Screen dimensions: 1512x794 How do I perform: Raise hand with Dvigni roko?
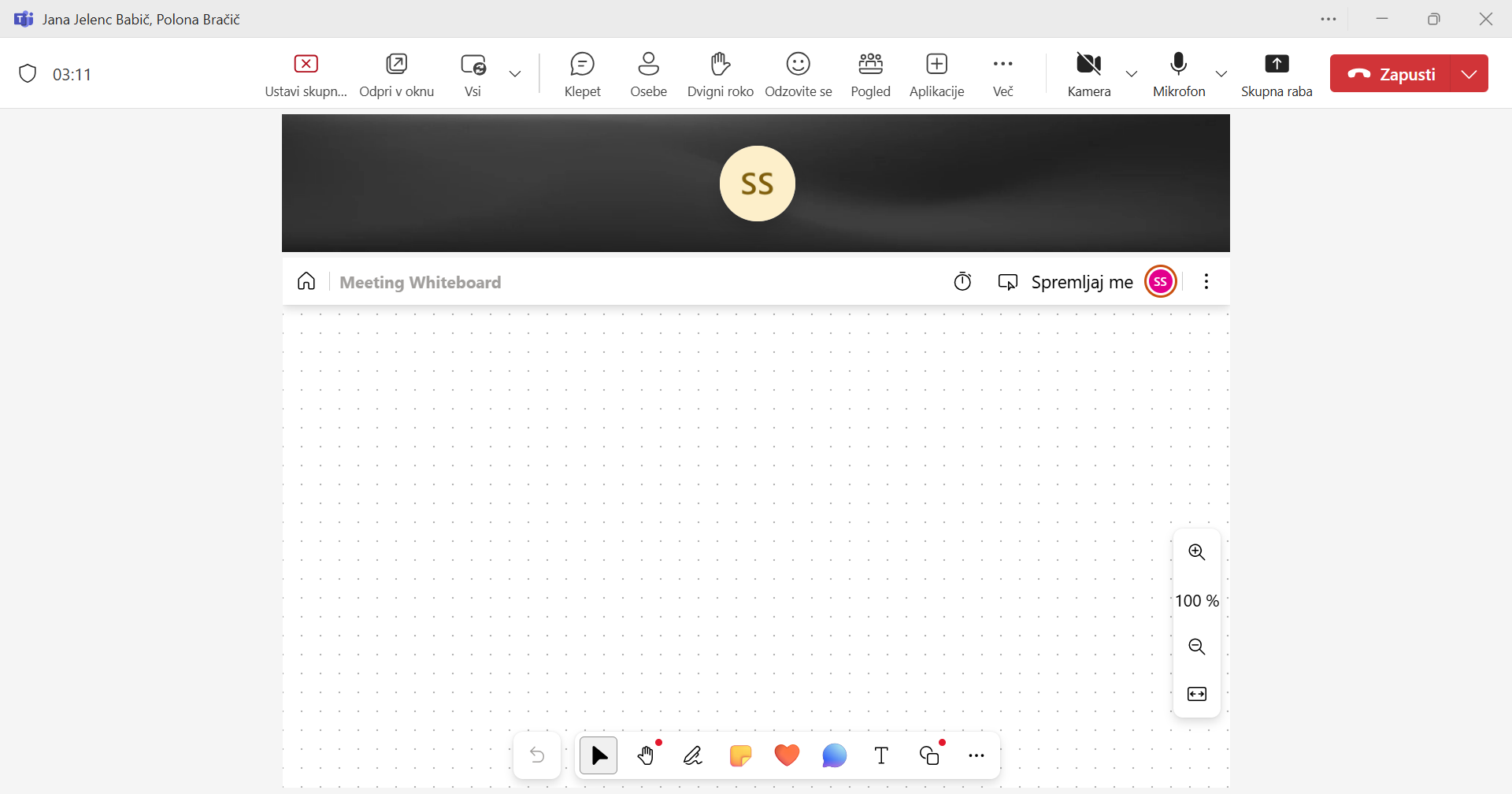(720, 74)
